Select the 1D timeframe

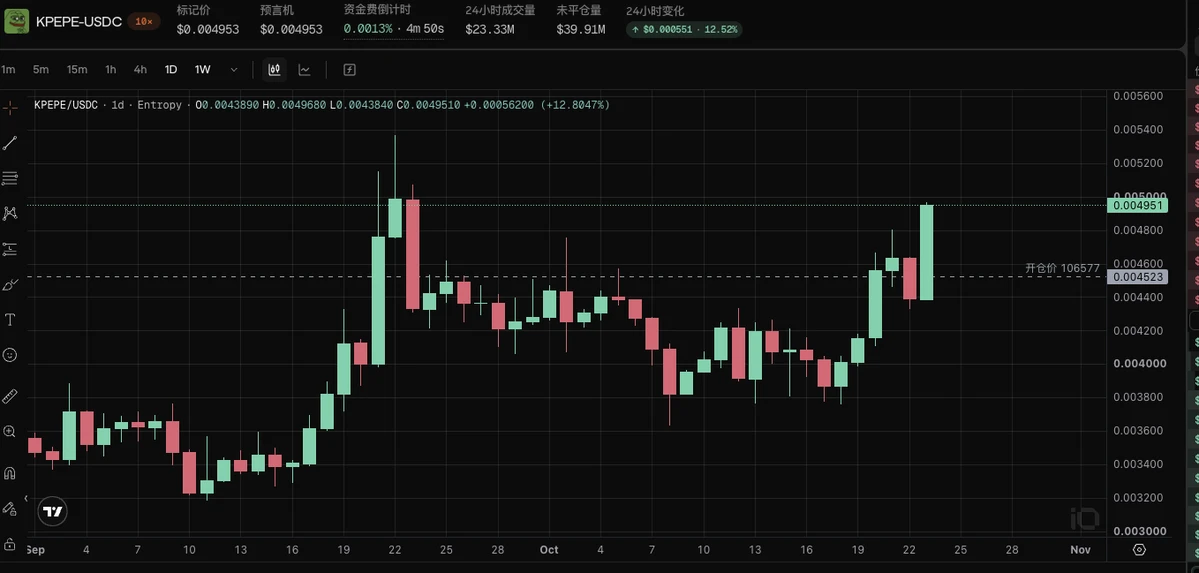(x=171, y=70)
